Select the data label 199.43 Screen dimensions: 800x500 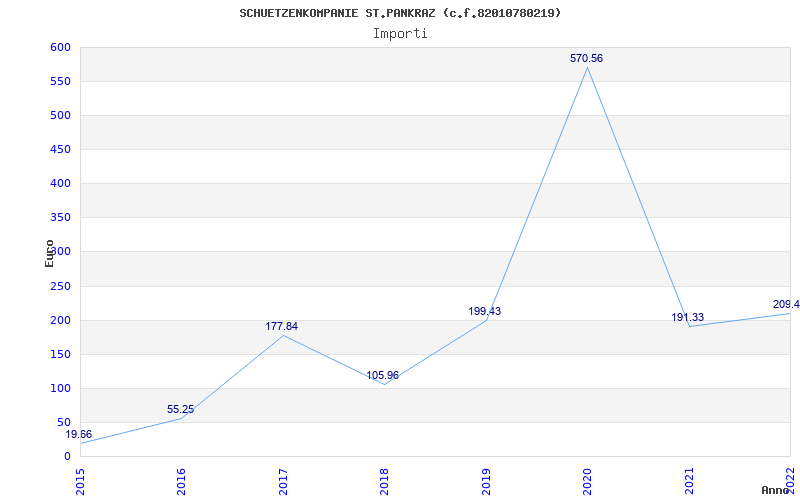click(x=485, y=311)
